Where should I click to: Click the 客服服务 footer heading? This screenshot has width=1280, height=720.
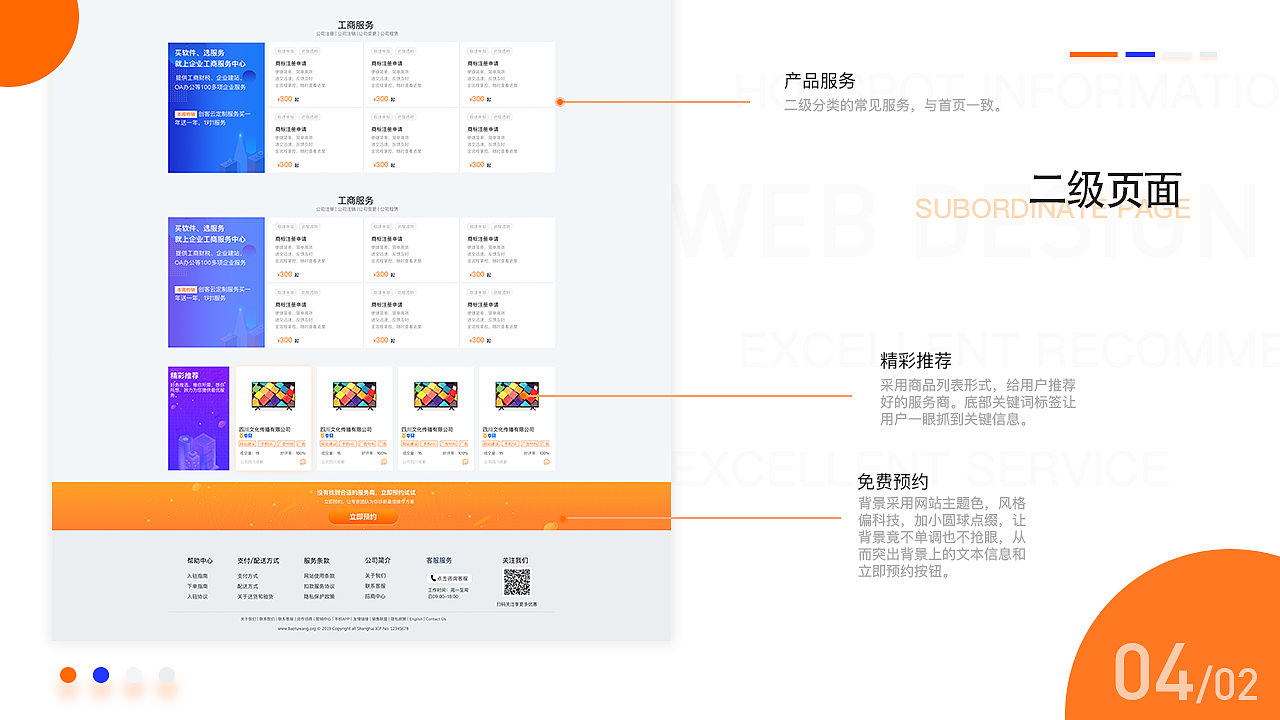coord(439,561)
